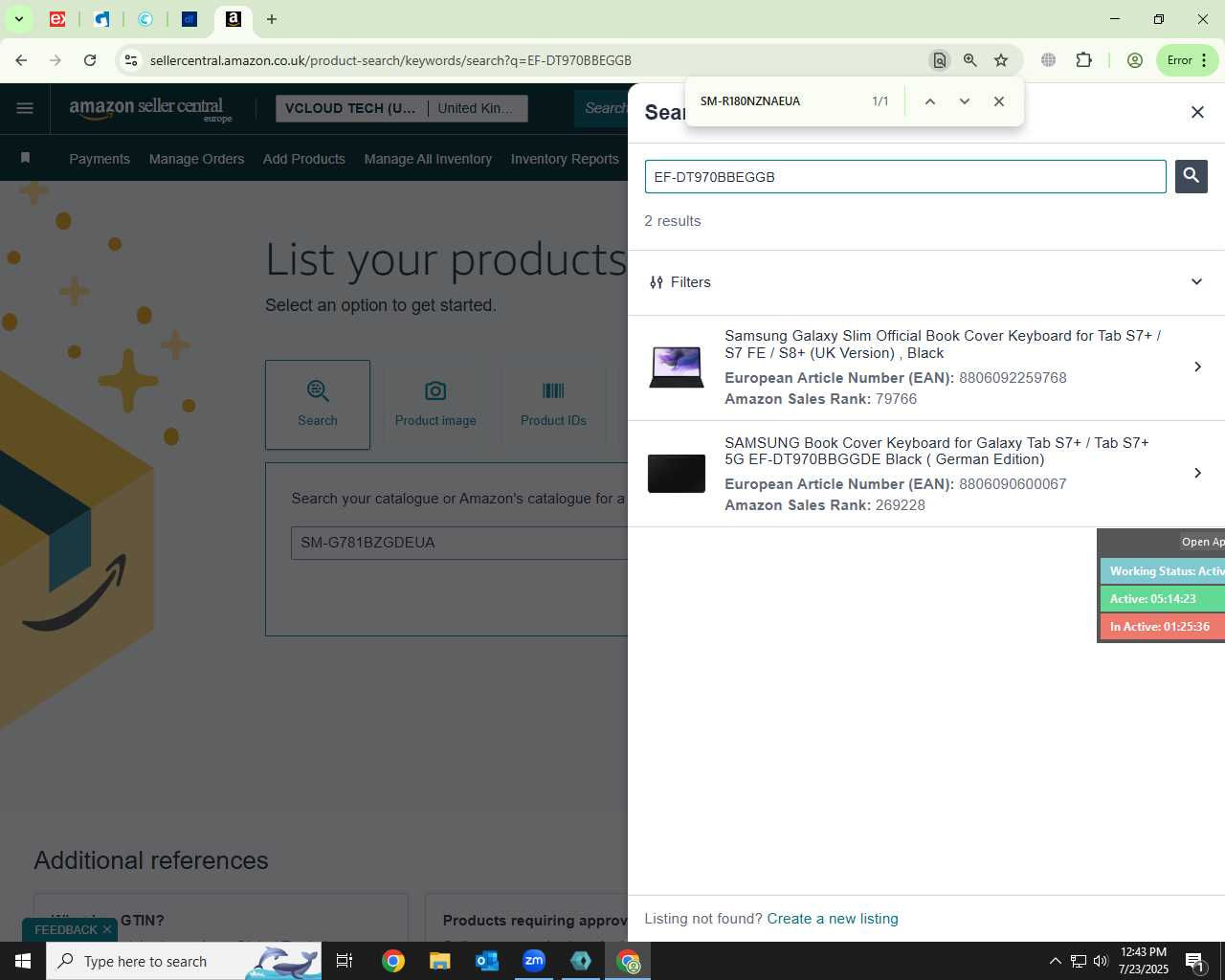Click the browser Back arrow

(x=21, y=60)
